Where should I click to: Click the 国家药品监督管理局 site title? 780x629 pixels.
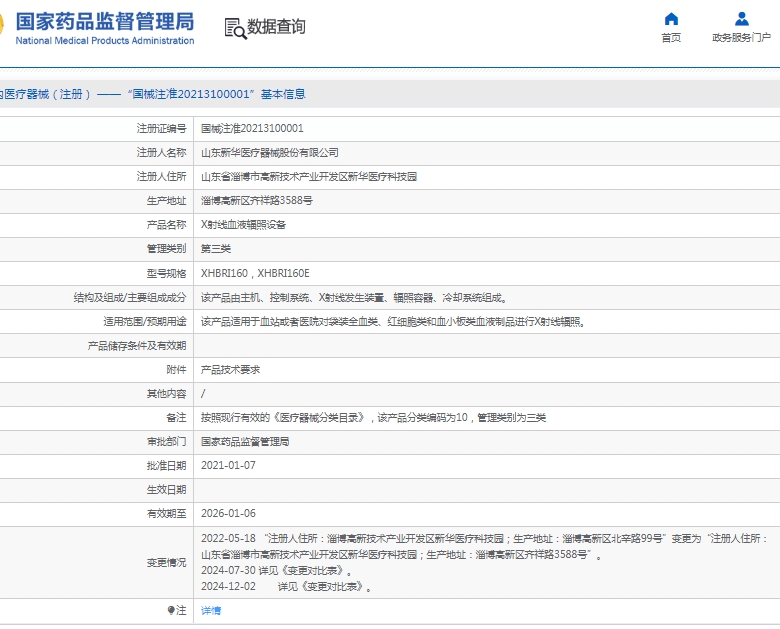click(x=104, y=21)
